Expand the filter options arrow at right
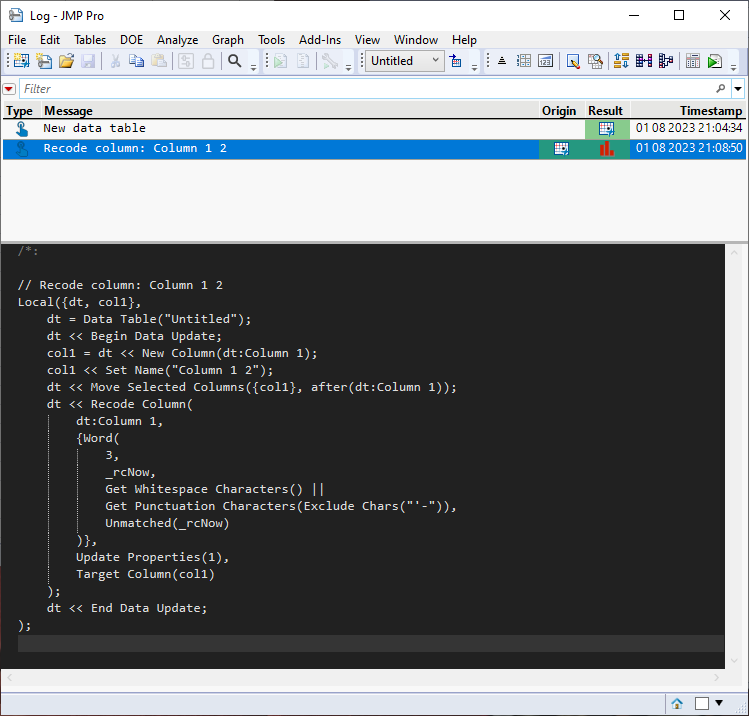The image size is (749, 716). (x=738, y=88)
